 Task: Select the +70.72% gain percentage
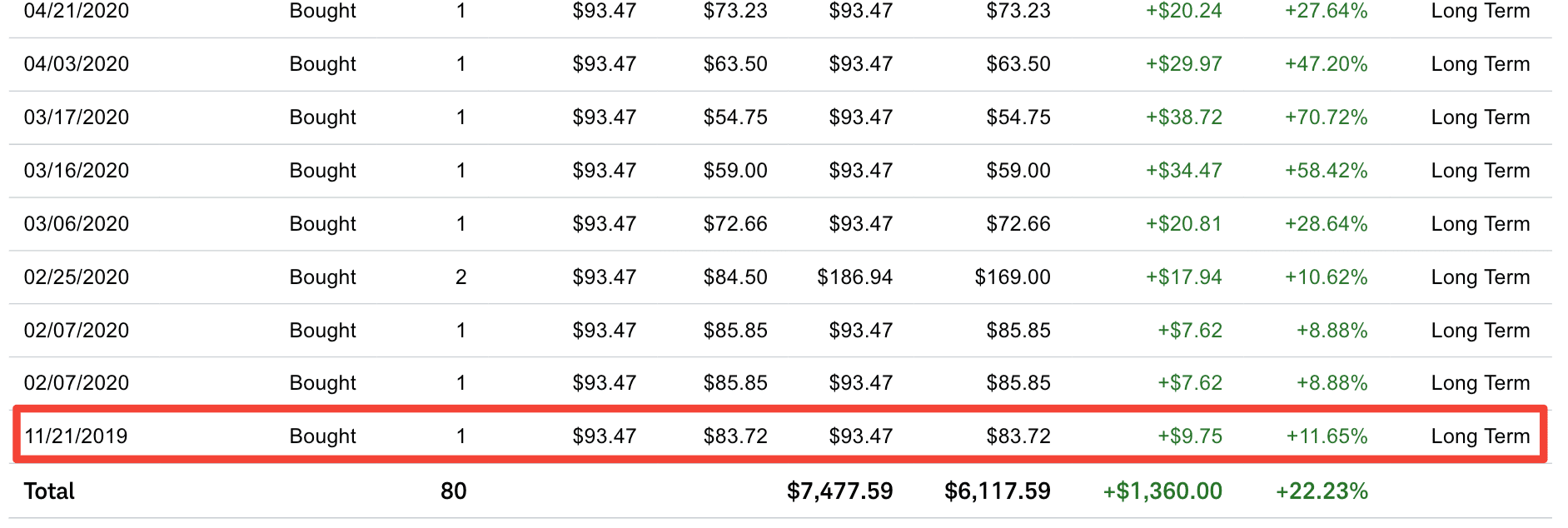(x=1326, y=117)
